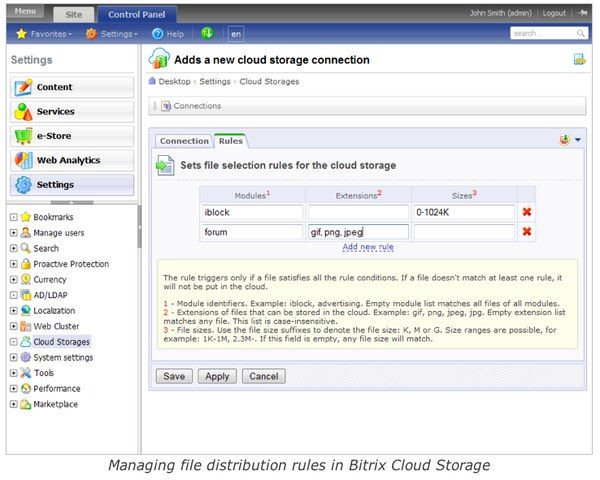Click the Tools wrench icon
The width and height of the screenshot is (600, 480).
pos(26,372)
